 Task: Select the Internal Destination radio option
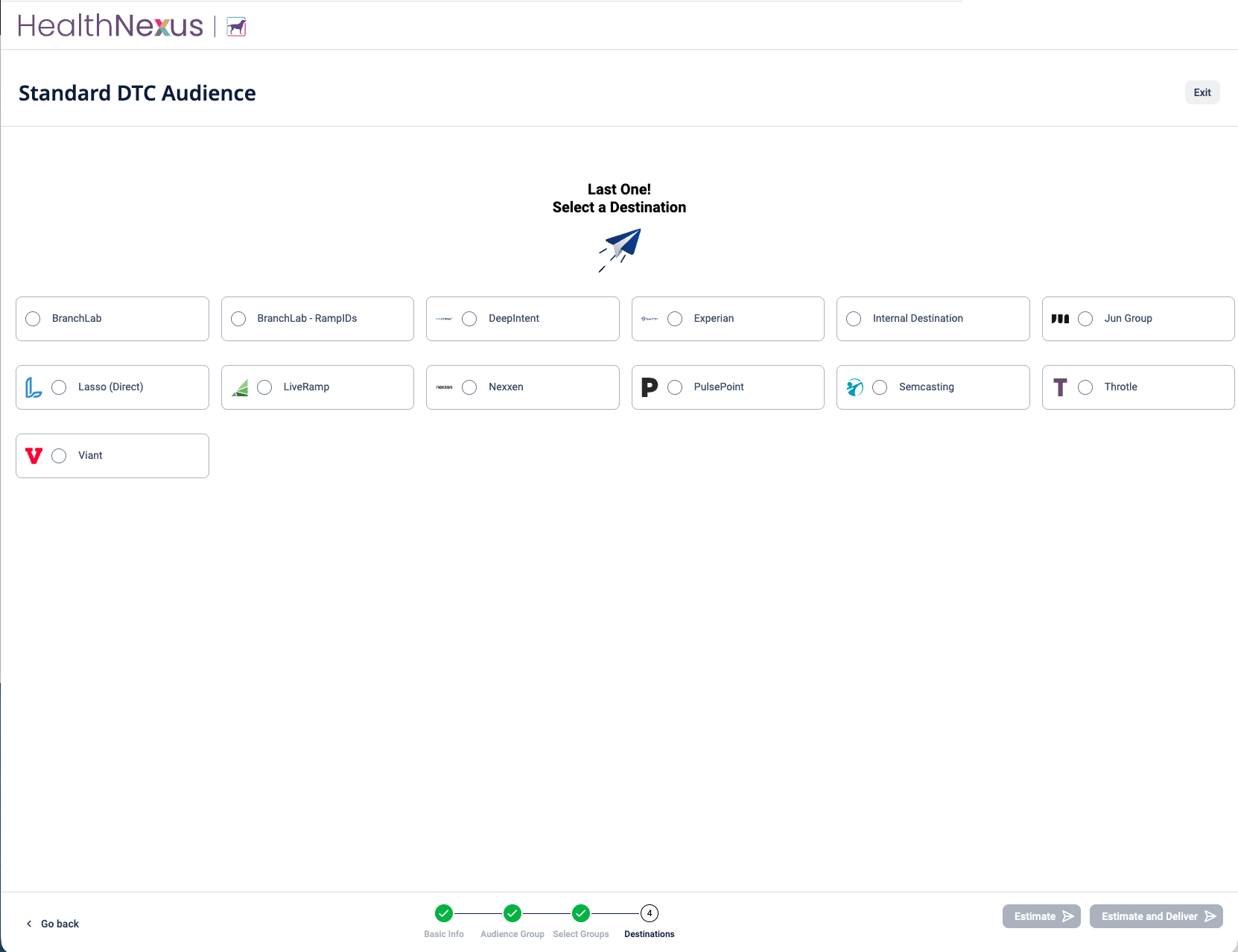point(854,319)
